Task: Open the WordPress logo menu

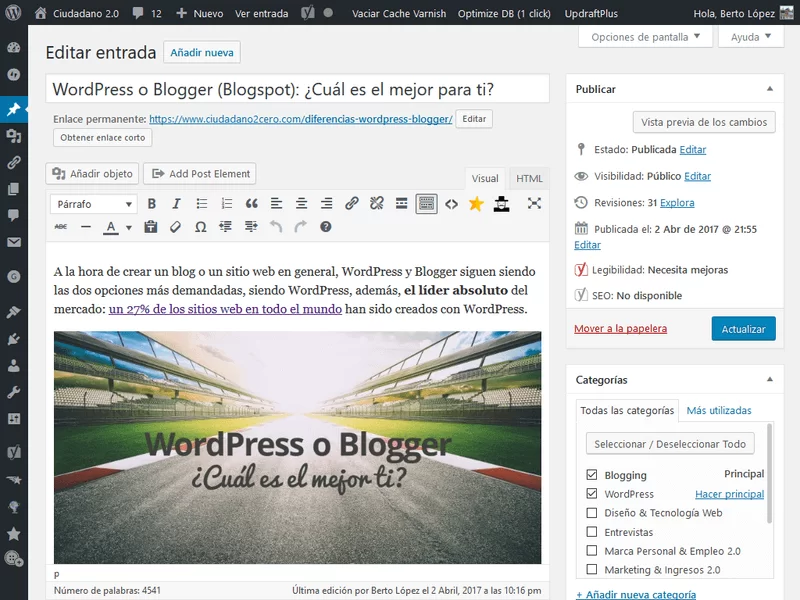Action: 13,13
